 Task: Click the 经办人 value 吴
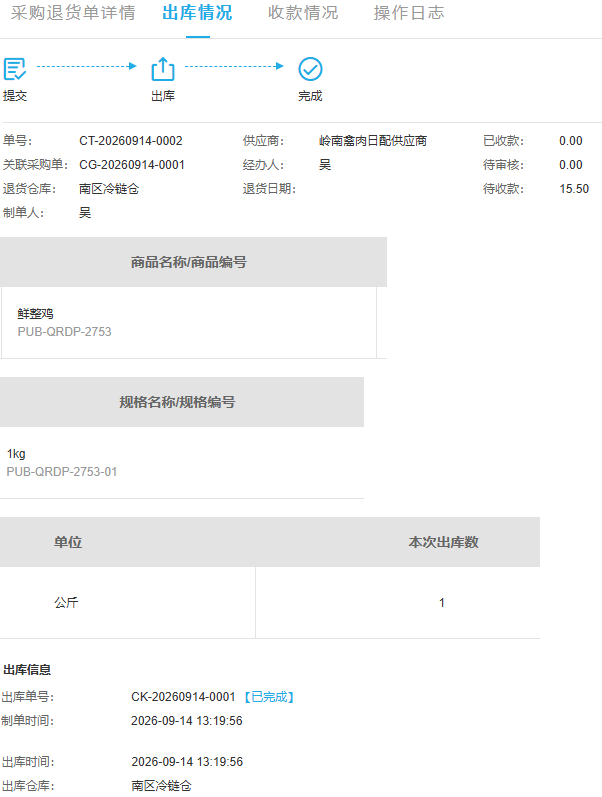[x=325, y=165]
